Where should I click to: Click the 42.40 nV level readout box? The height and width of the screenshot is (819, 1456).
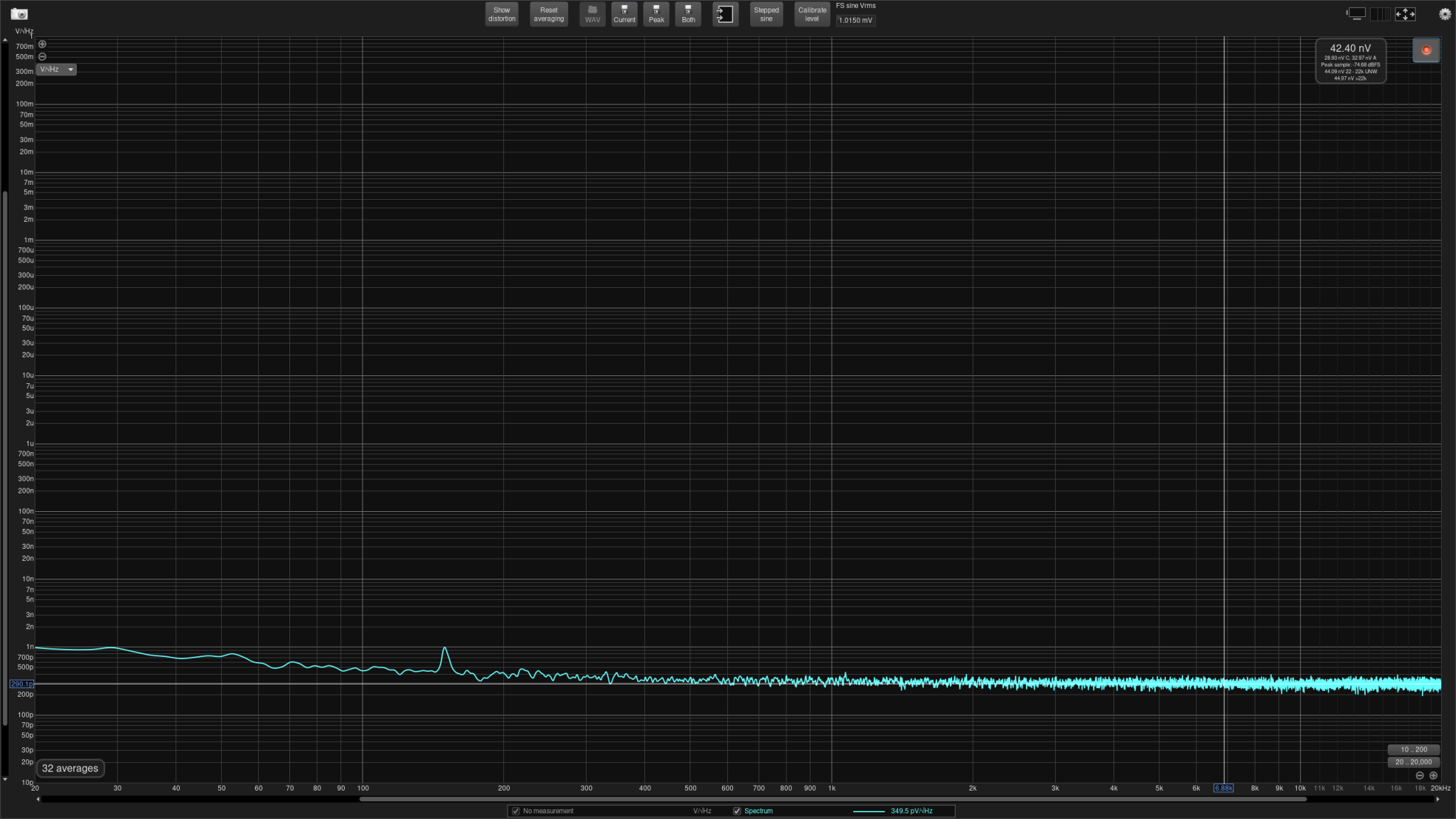(x=1351, y=60)
